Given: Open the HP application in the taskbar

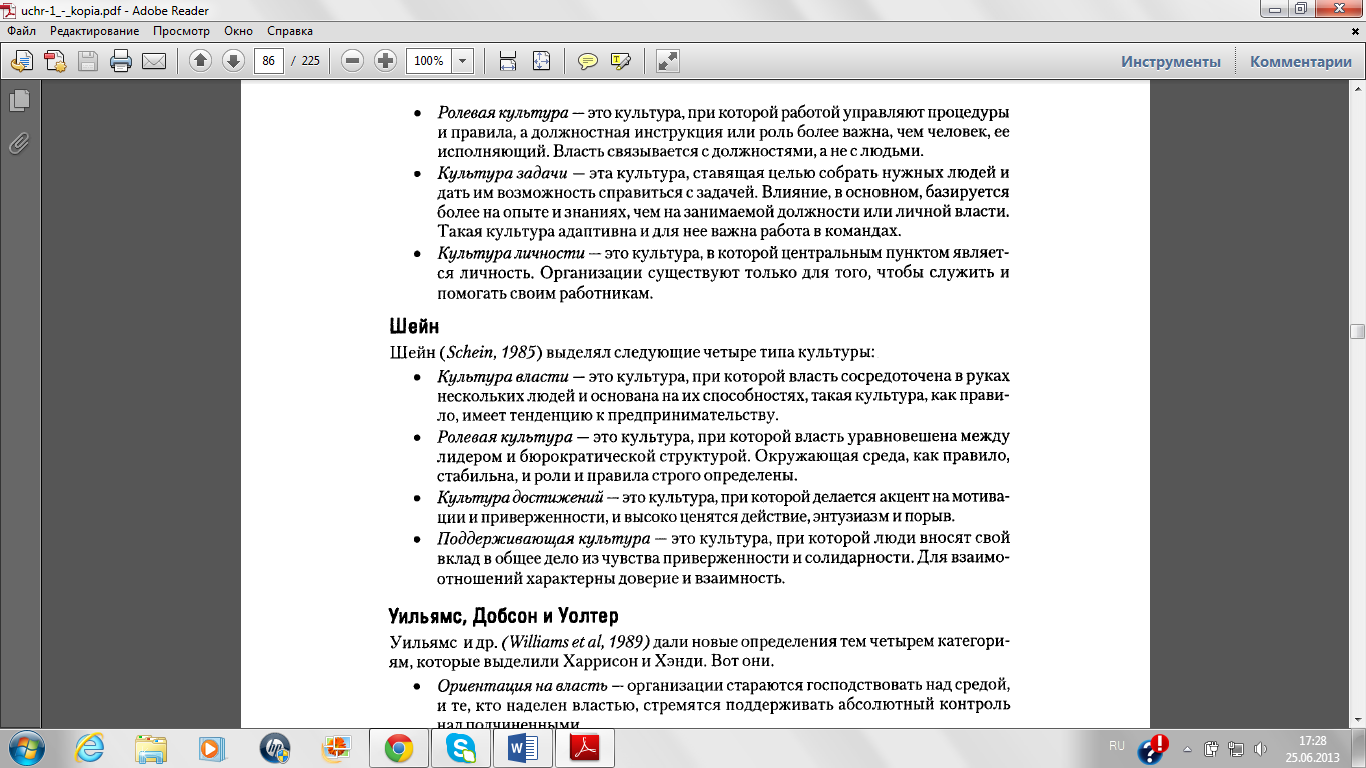Looking at the screenshot, I should pos(273,747).
